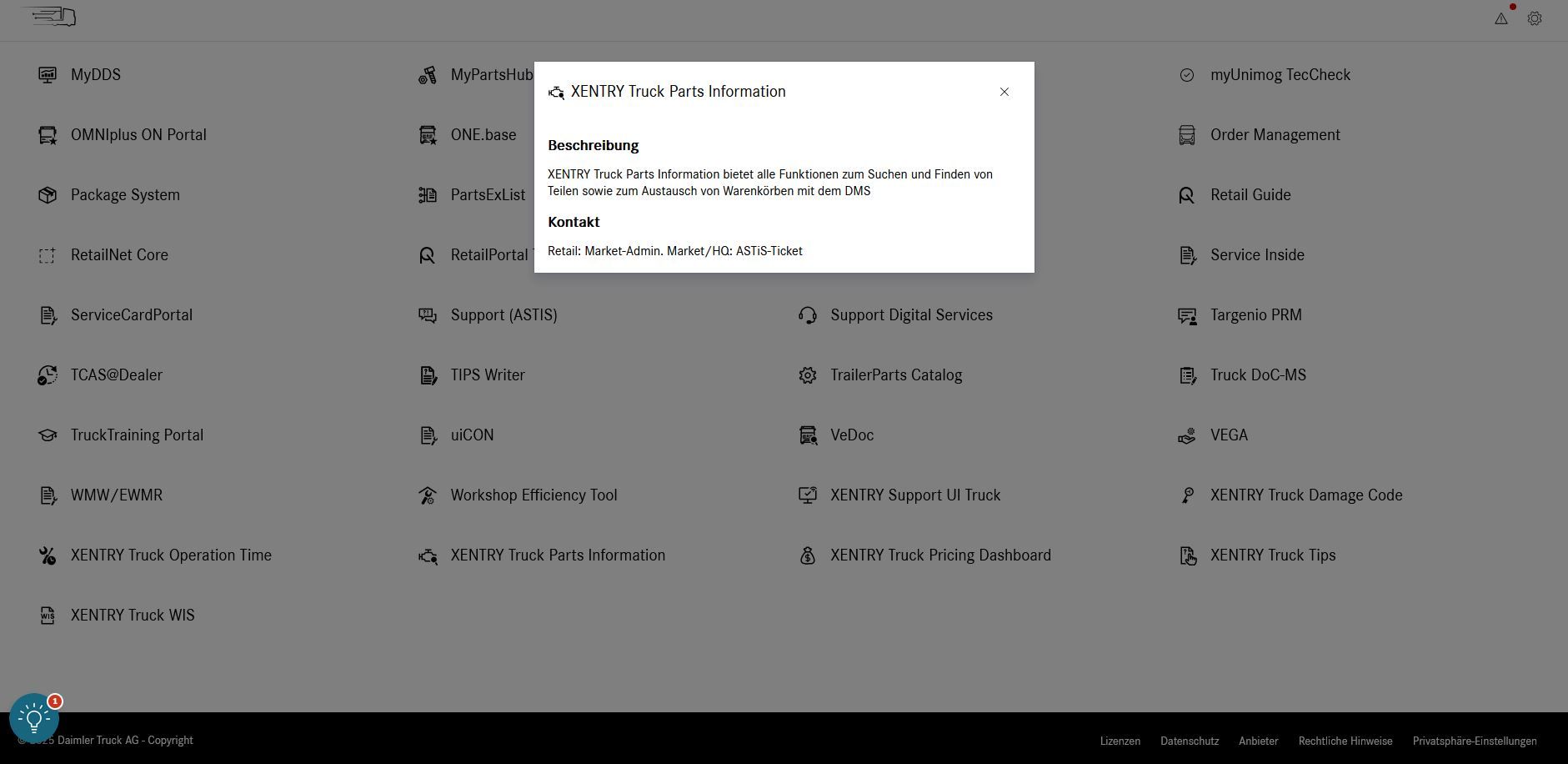Image resolution: width=1568 pixels, height=764 pixels.
Task: Open XENTRY Truck Pricing Dashboard
Action: (x=940, y=555)
